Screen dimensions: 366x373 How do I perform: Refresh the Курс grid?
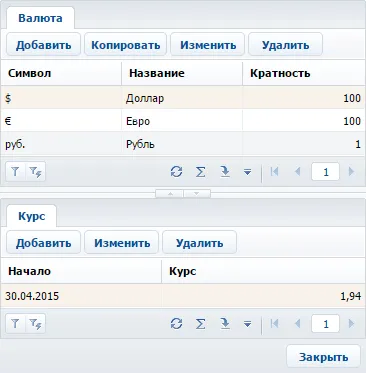[176, 323]
